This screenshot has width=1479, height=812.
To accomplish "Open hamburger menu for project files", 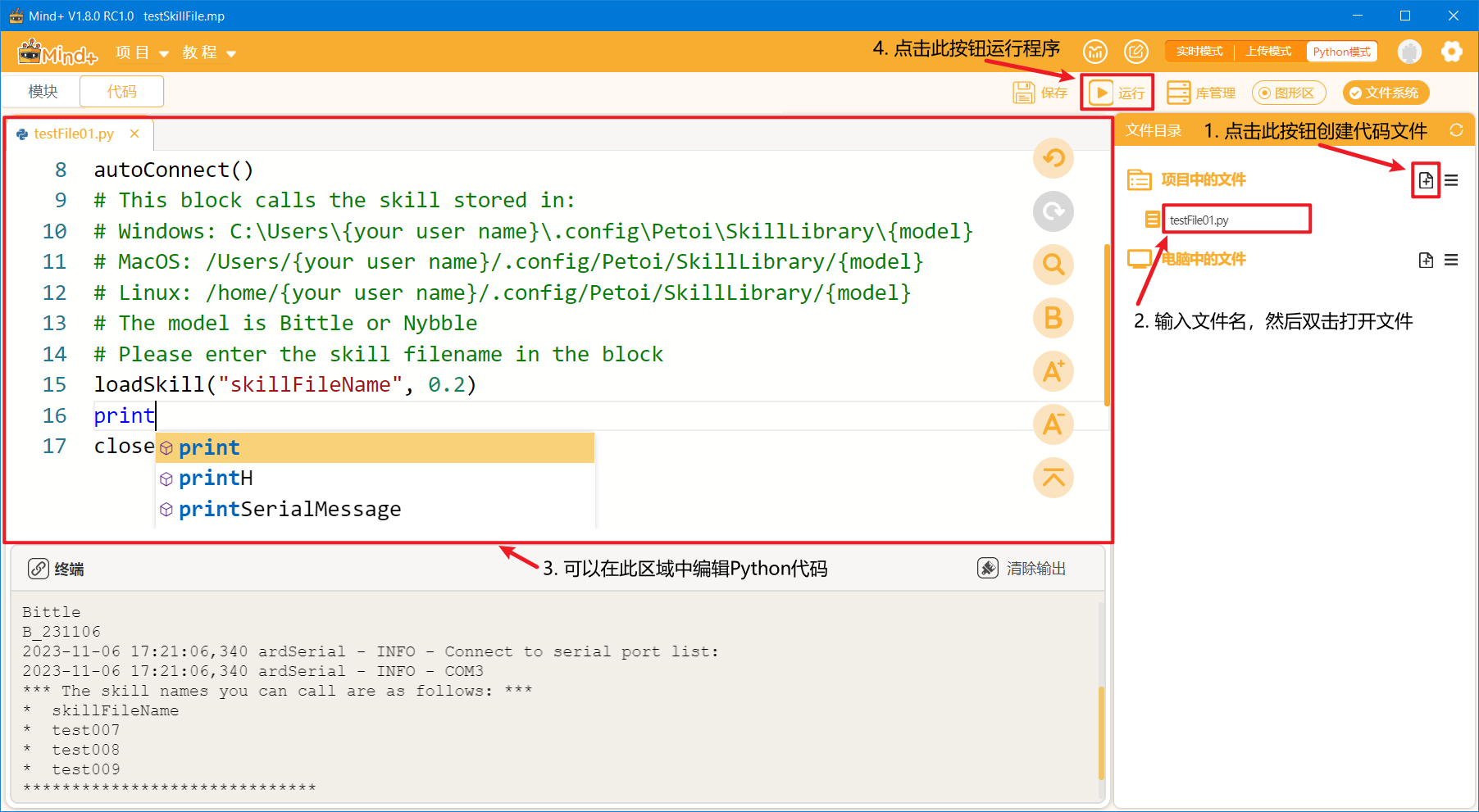I will (1451, 180).
